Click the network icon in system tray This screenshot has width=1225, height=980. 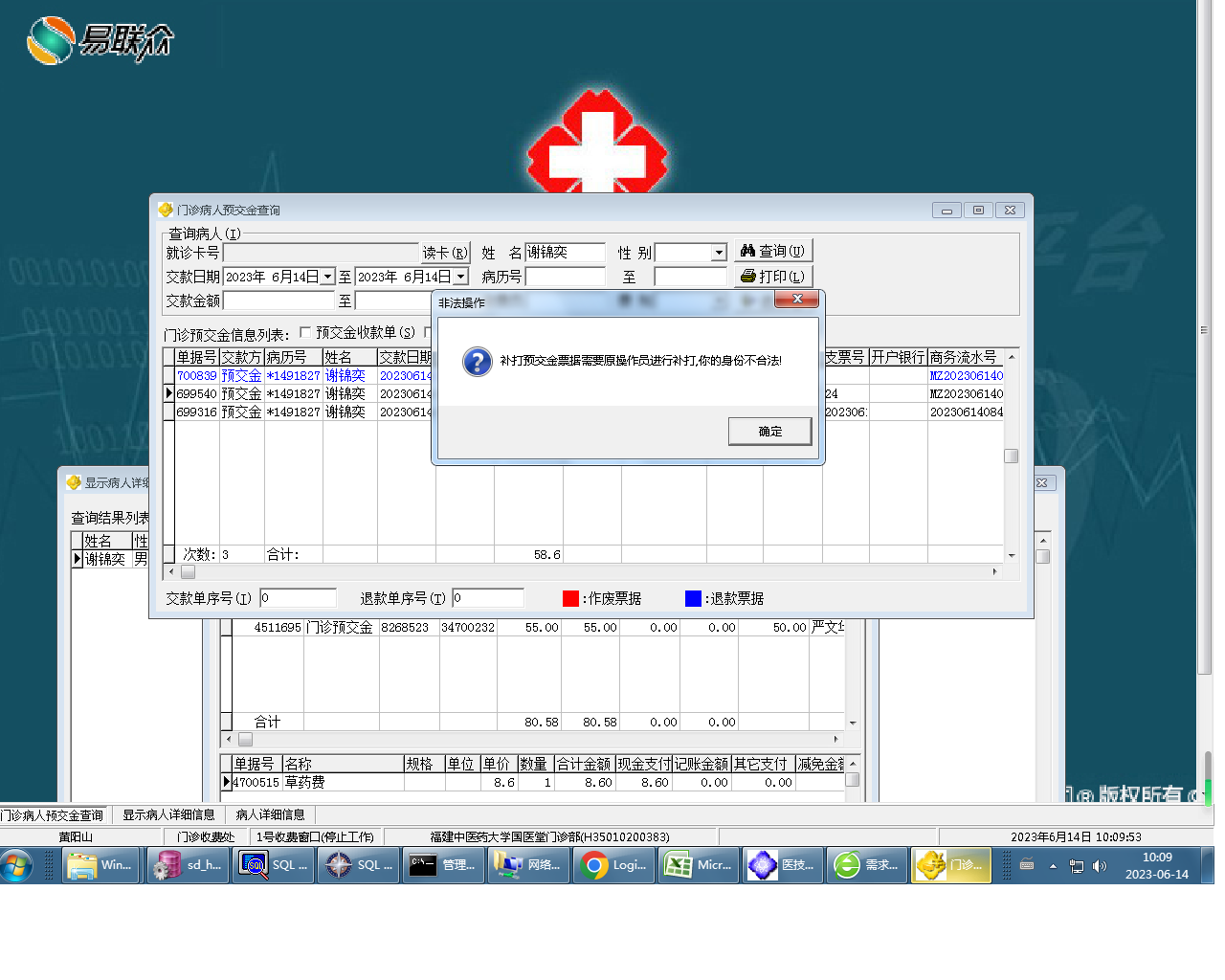1077,866
